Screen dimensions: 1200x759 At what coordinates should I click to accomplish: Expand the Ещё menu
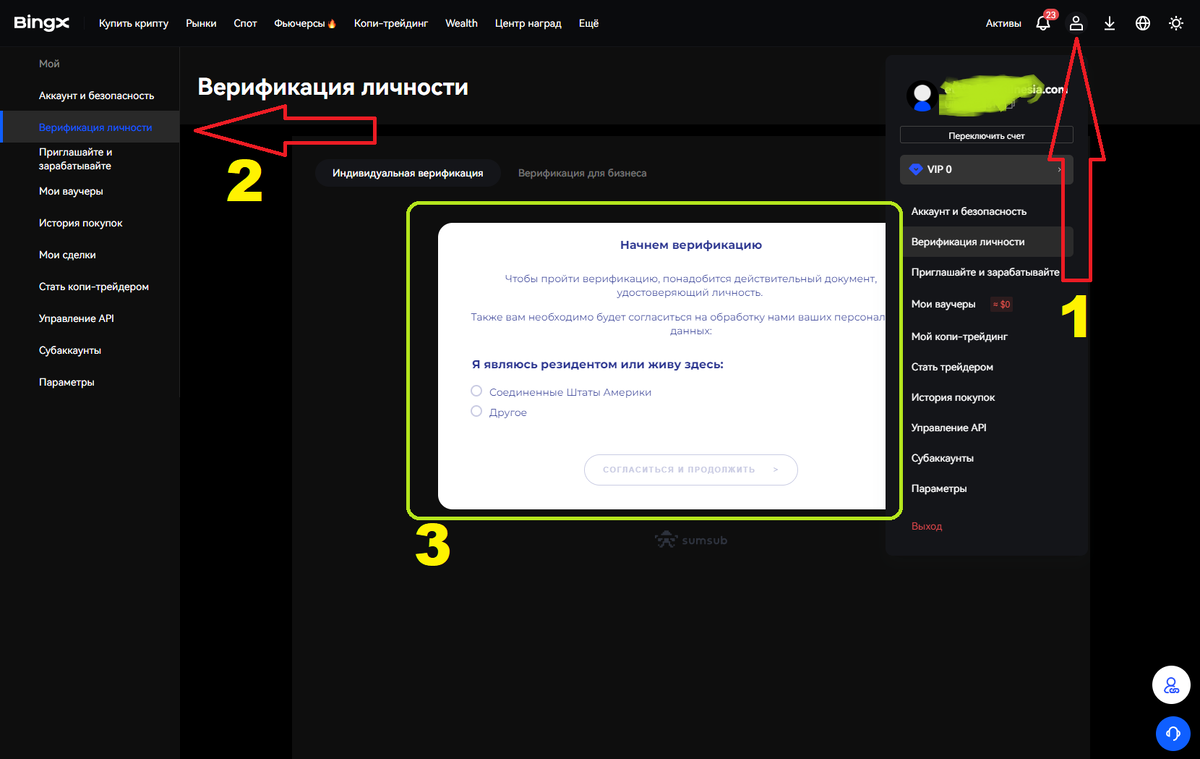coord(589,23)
